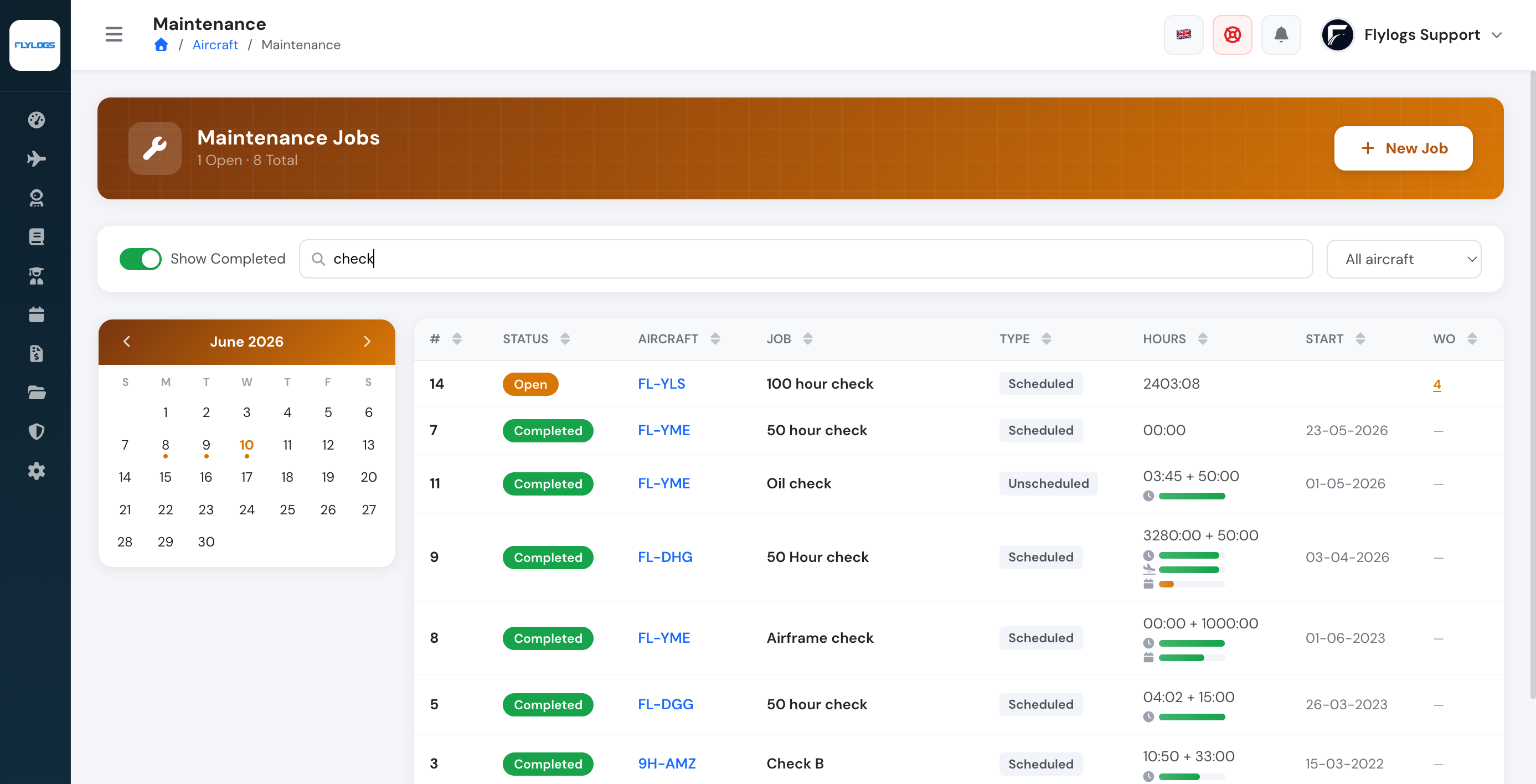Open the invoice document icon in sidebar

click(x=37, y=354)
